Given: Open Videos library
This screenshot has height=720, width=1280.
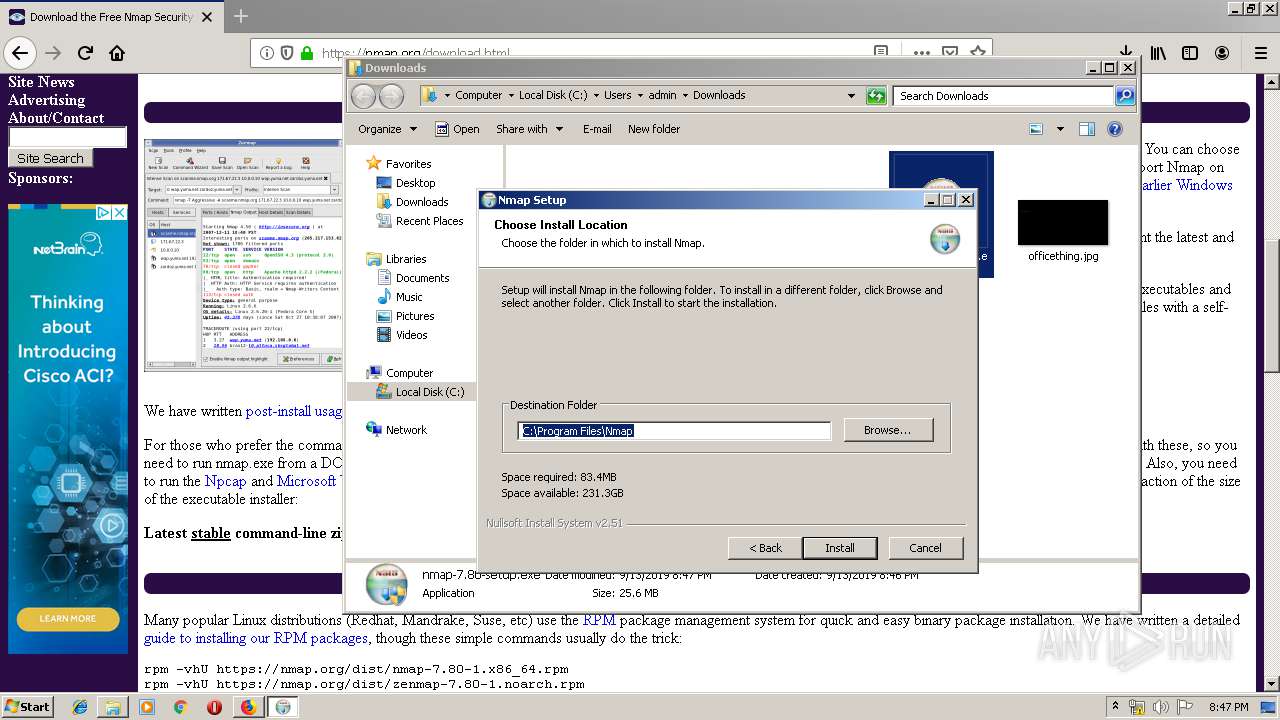Looking at the screenshot, I should 411,335.
